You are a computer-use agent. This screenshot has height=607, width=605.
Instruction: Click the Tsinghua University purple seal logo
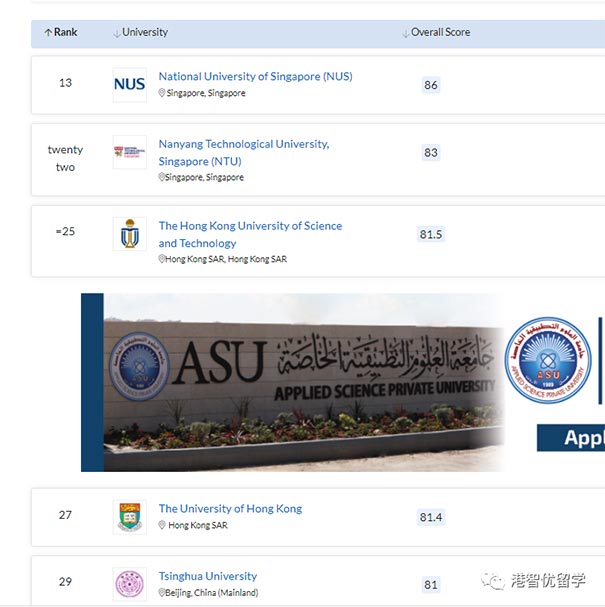pos(129,584)
